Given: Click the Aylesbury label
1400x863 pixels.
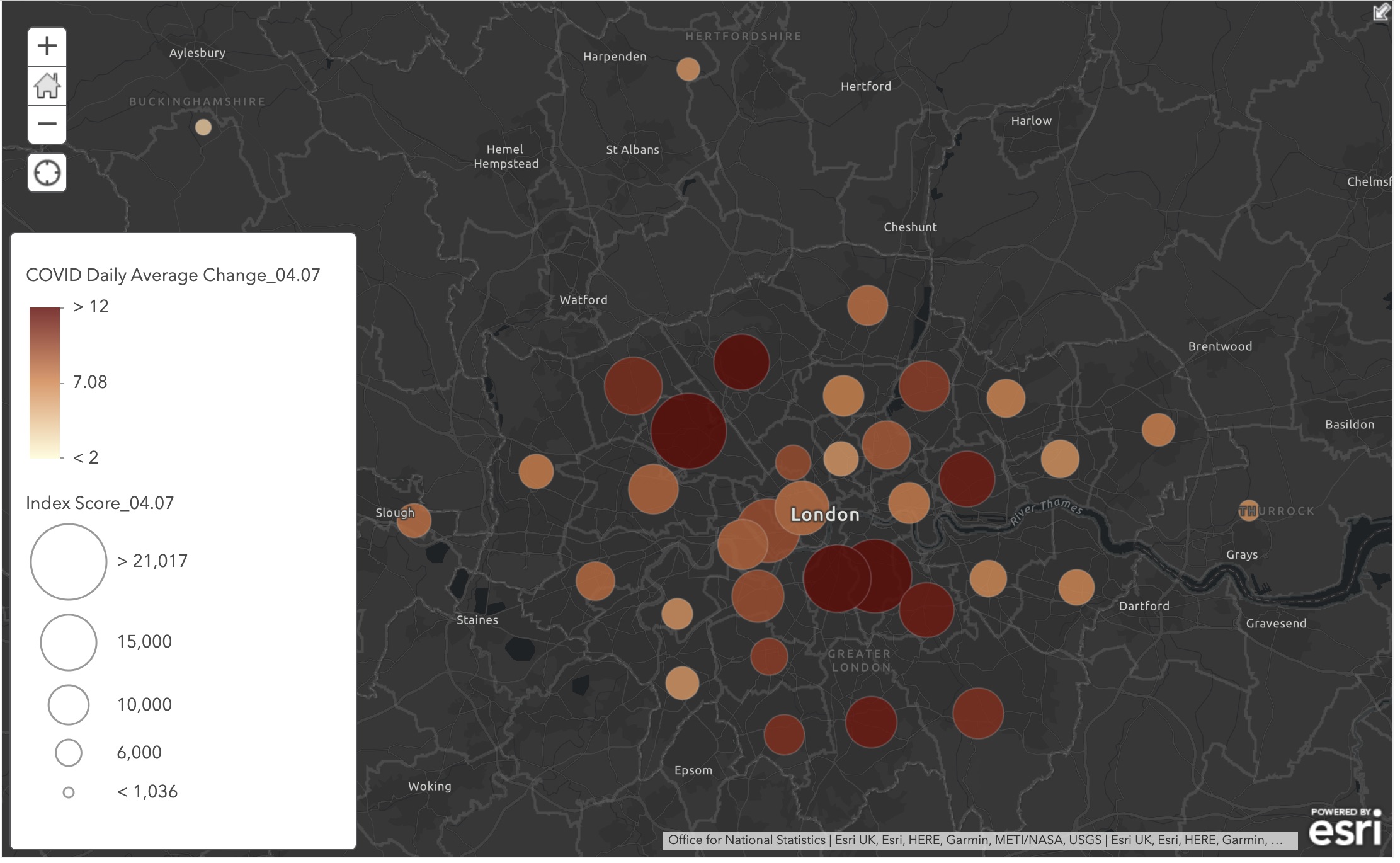Looking at the screenshot, I should 197,54.
